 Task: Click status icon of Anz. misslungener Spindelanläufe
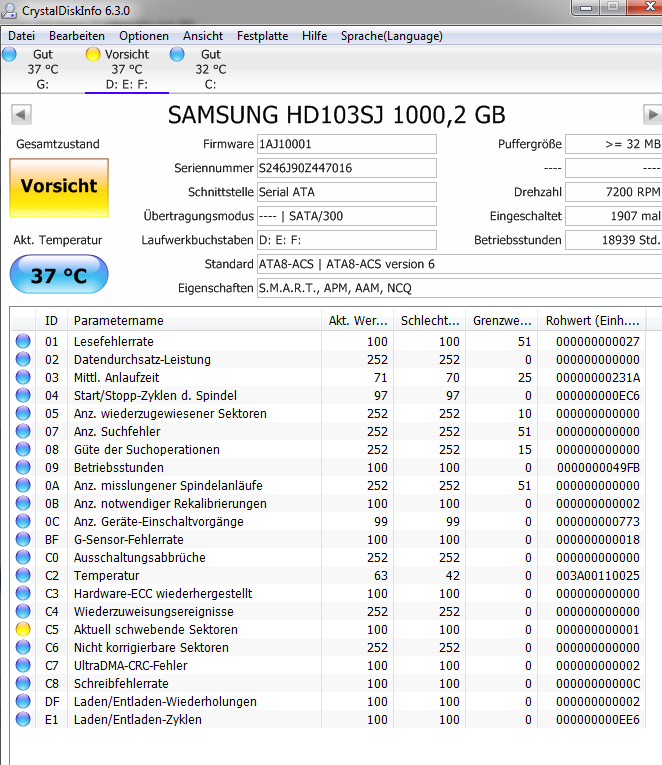[x=23, y=485]
